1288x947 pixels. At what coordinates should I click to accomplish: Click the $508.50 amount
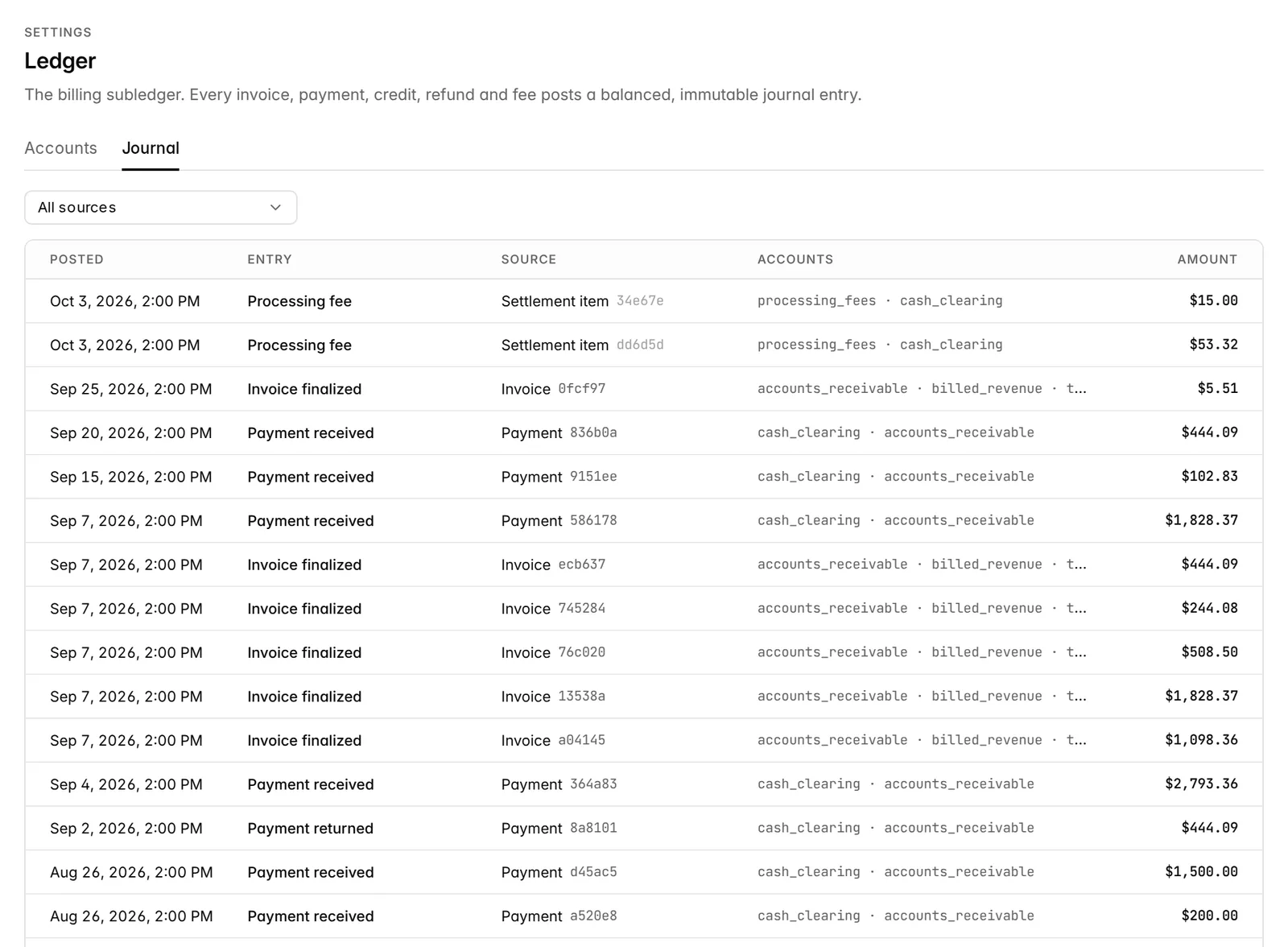(1210, 651)
